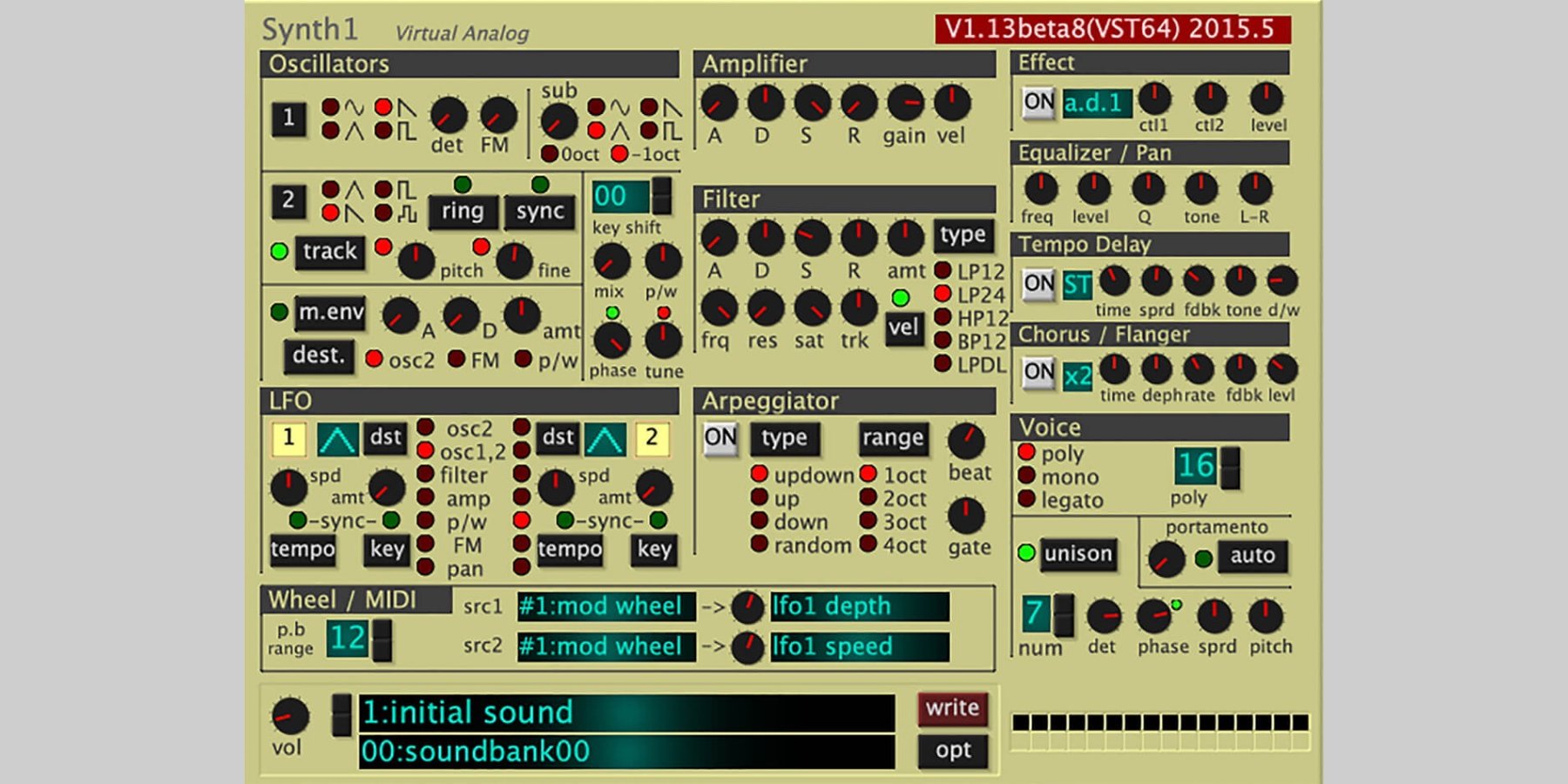Click the LFO 2 waveform display
This screenshot has width=1568, height=784.
pyautogui.click(x=603, y=439)
